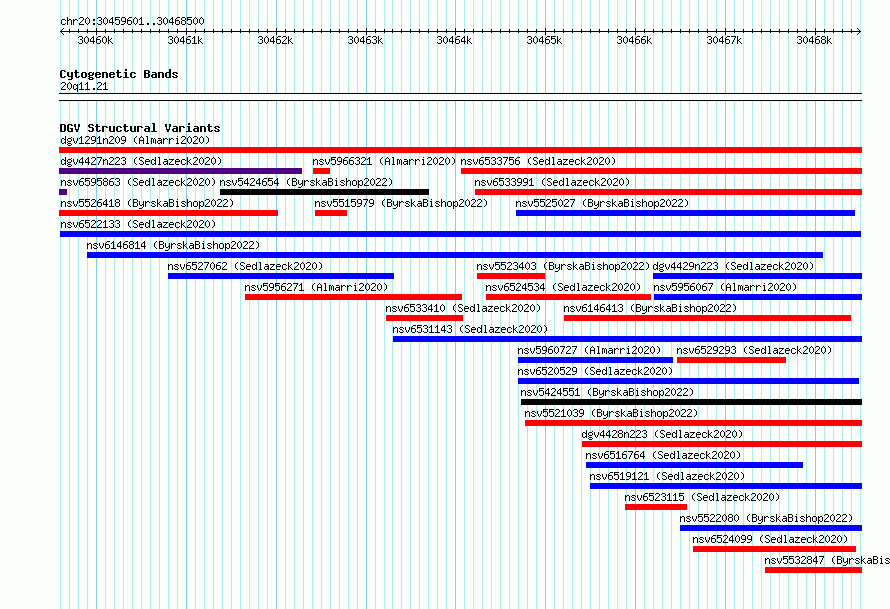Screen dimensions: 890x609
Task: Click the nsv5526418 (ByrskaBishop2022) label
Action: (147, 203)
